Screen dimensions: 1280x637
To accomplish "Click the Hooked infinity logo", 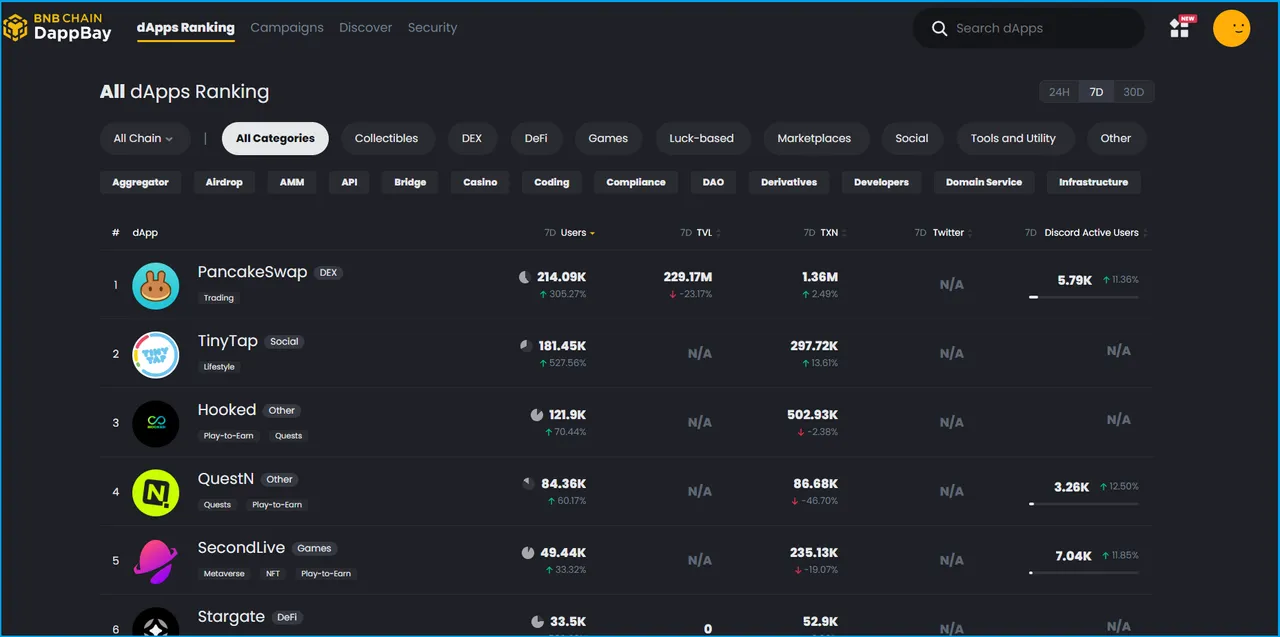I will coord(156,424).
